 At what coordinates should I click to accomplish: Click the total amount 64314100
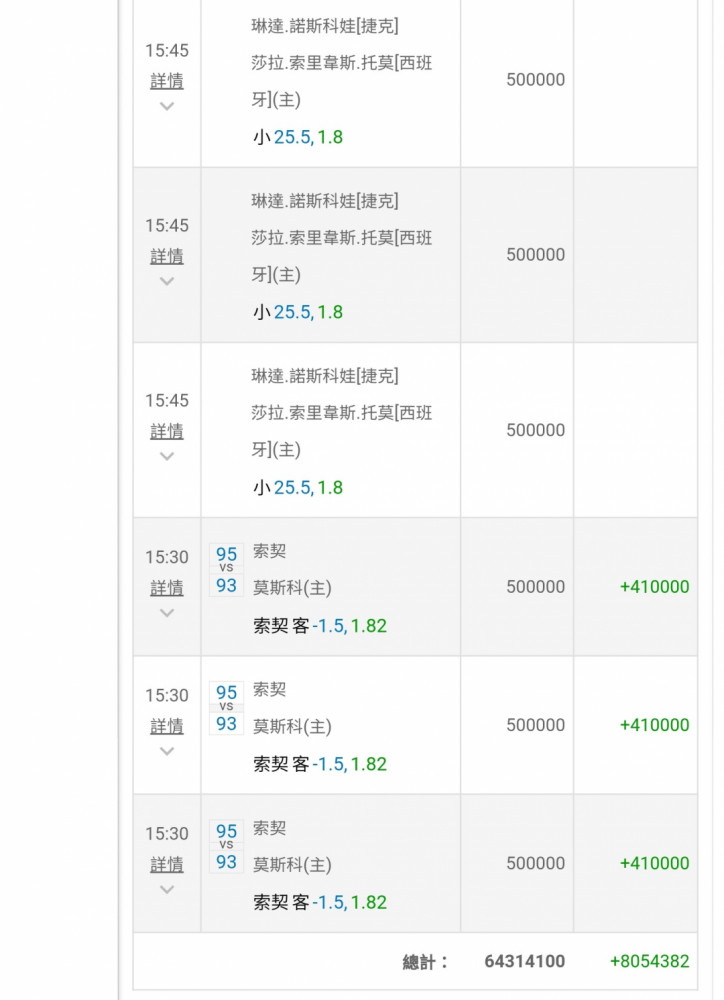click(x=524, y=961)
